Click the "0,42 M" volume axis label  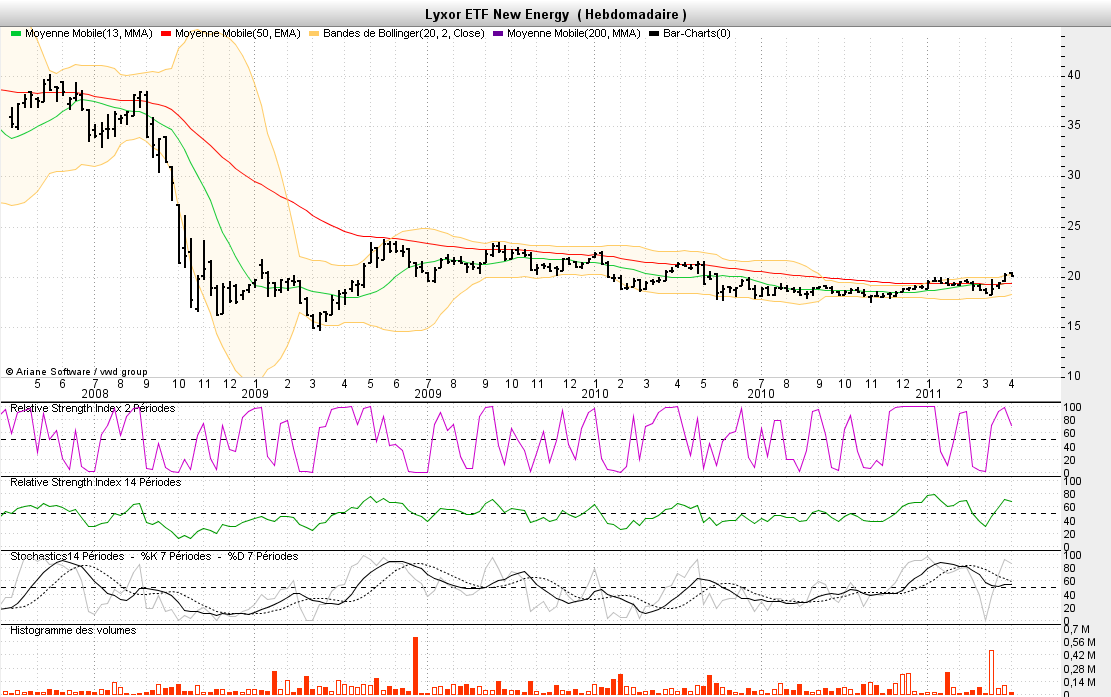(1079, 656)
